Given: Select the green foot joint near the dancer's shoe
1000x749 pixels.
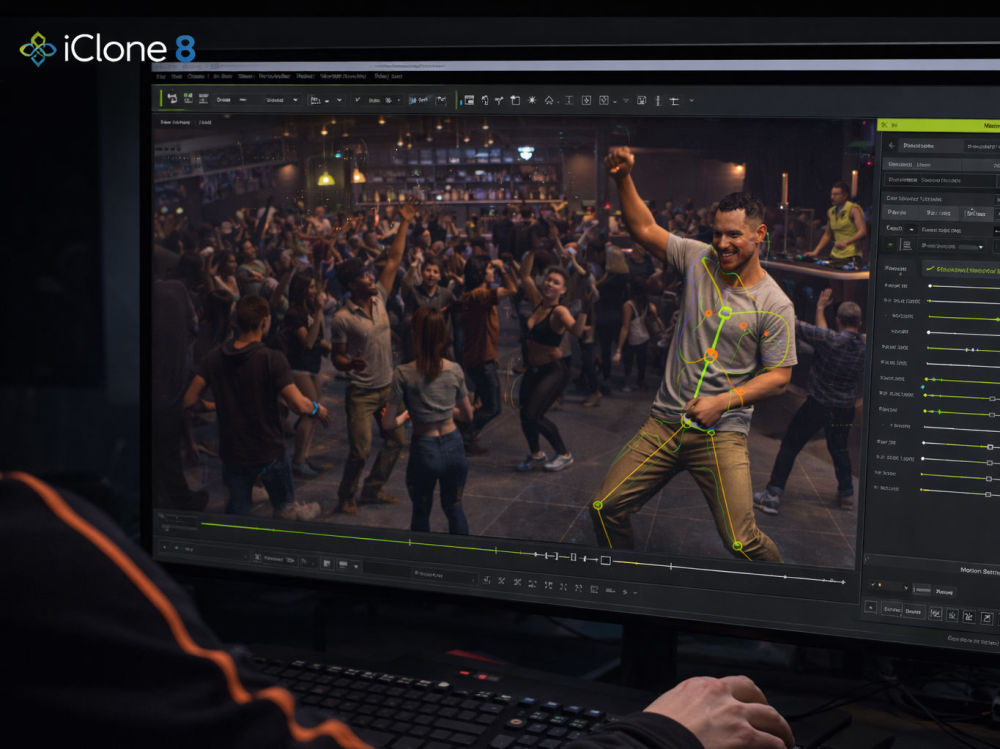Looking at the screenshot, I should tap(737, 546).
